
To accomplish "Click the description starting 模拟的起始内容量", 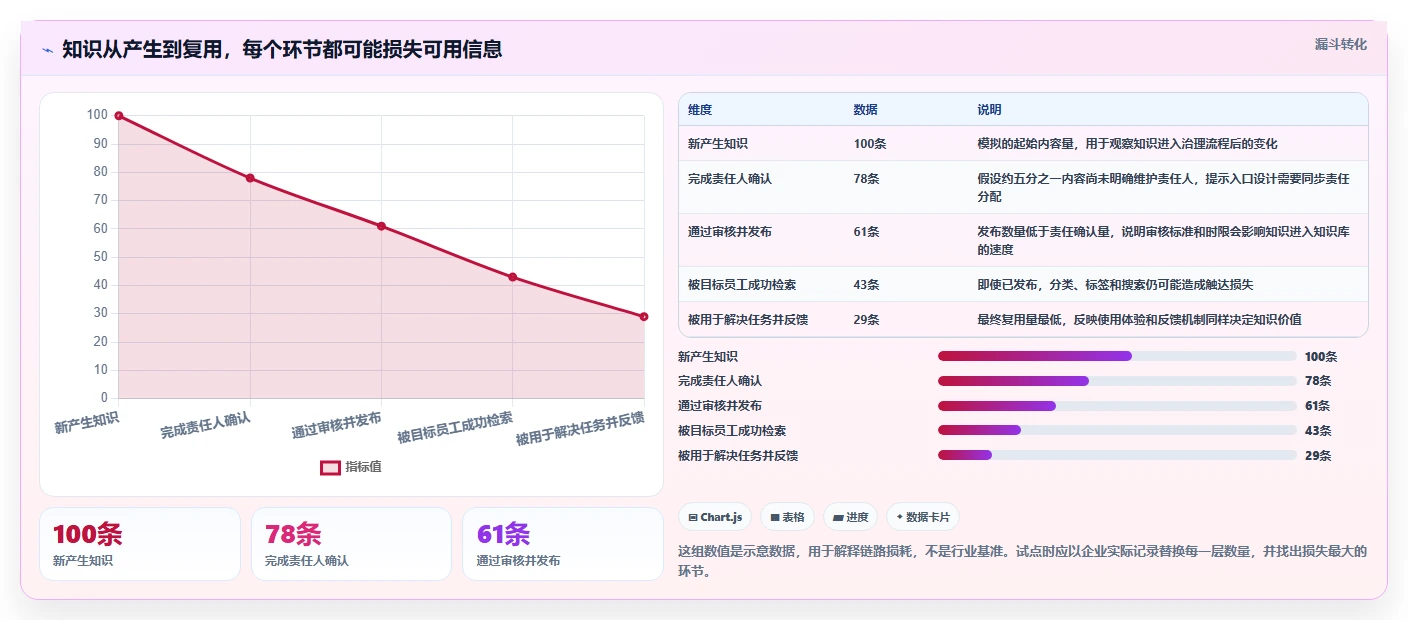I will pos(1127,144).
